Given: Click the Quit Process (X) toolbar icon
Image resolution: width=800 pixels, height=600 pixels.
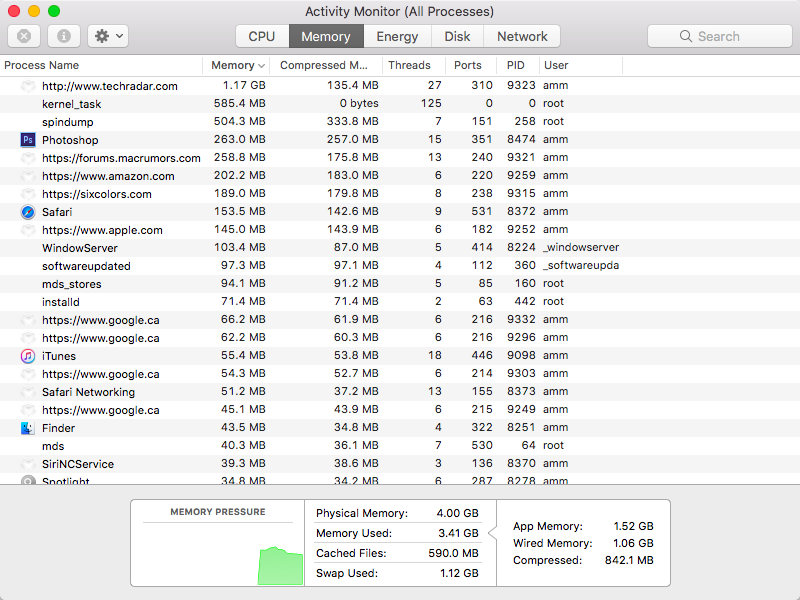Looking at the screenshot, I should pos(24,36).
